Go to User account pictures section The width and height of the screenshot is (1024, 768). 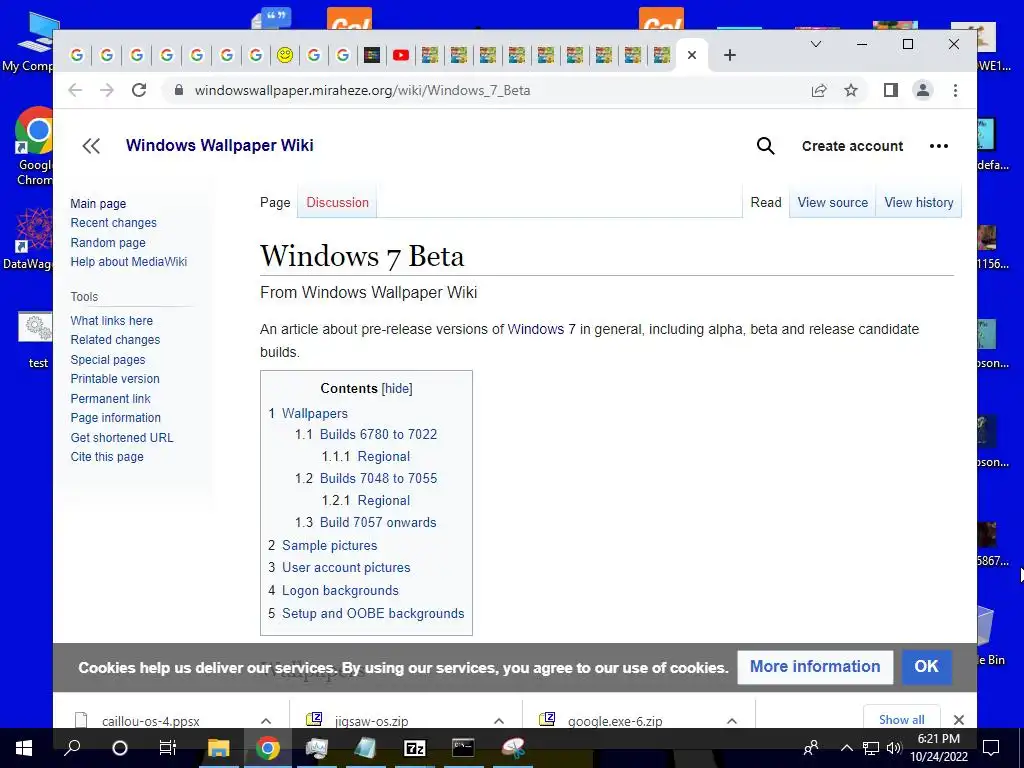click(x=346, y=568)
